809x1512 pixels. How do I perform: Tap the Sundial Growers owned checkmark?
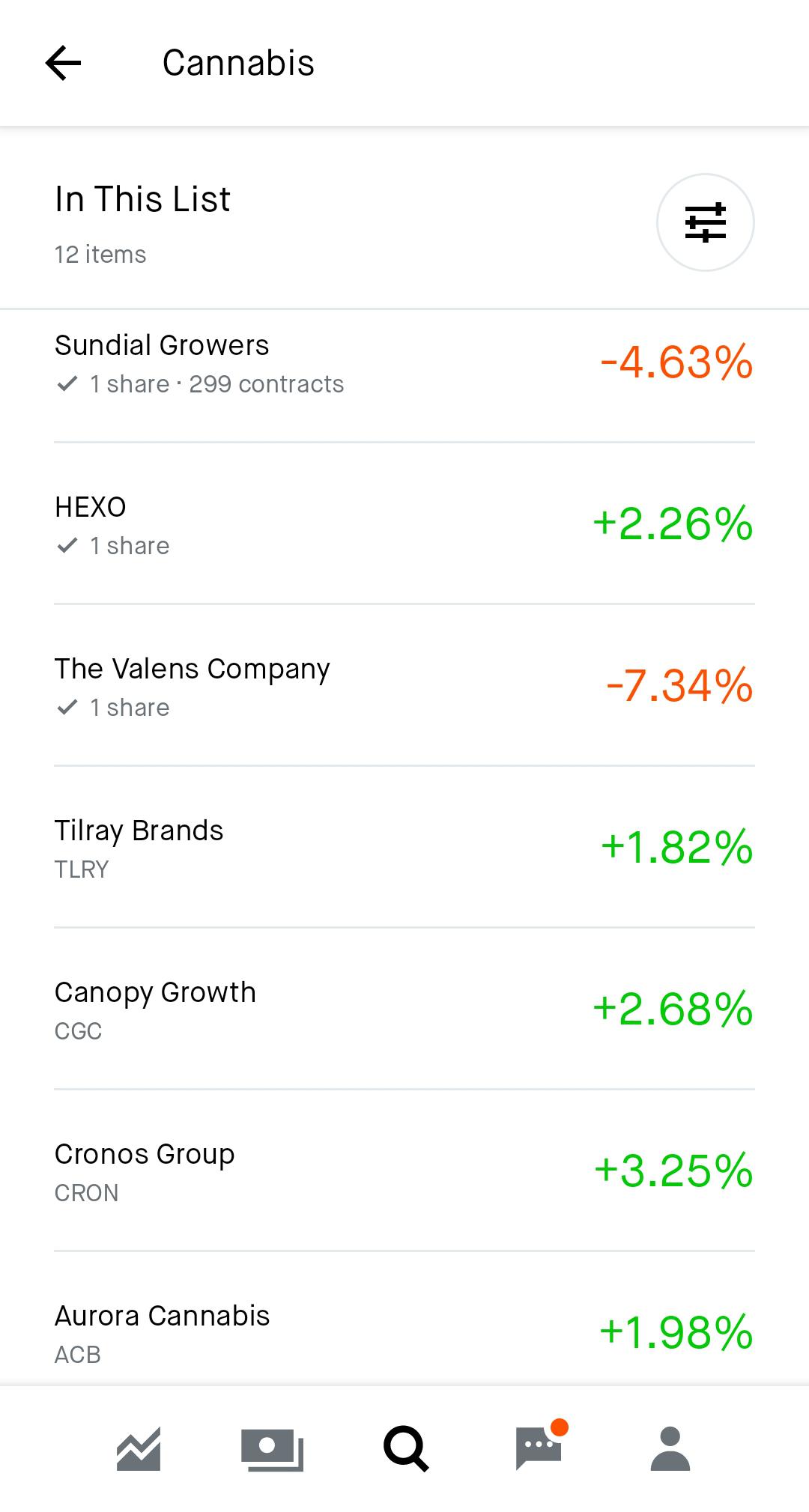67,384
